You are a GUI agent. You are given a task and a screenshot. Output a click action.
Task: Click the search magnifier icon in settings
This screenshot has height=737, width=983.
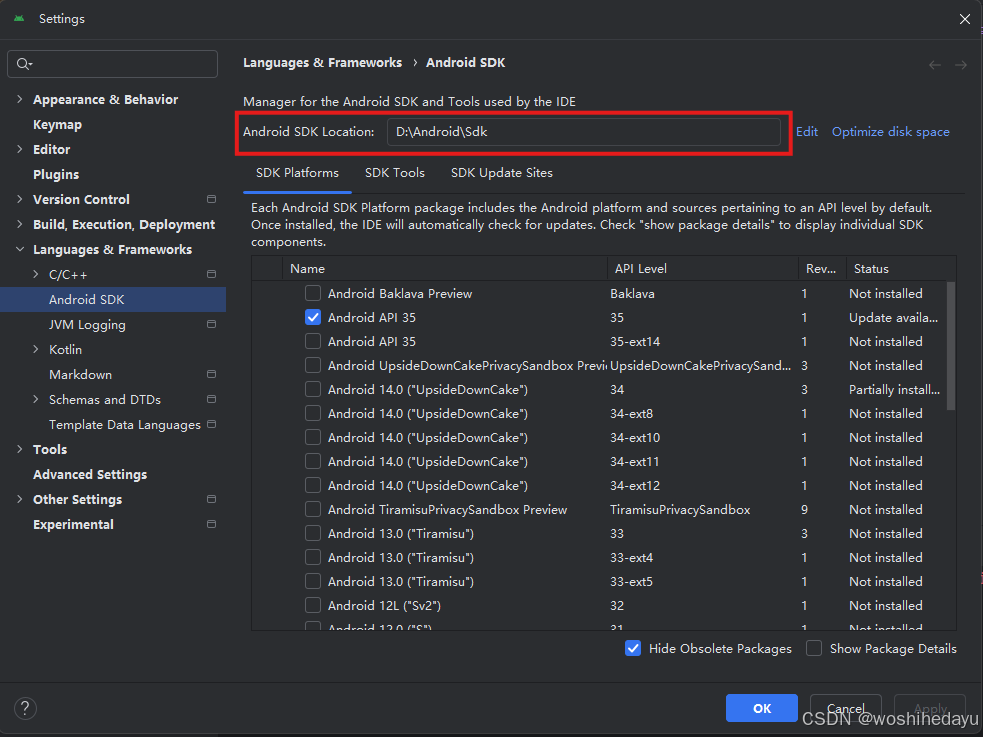[x=23, y=64]
